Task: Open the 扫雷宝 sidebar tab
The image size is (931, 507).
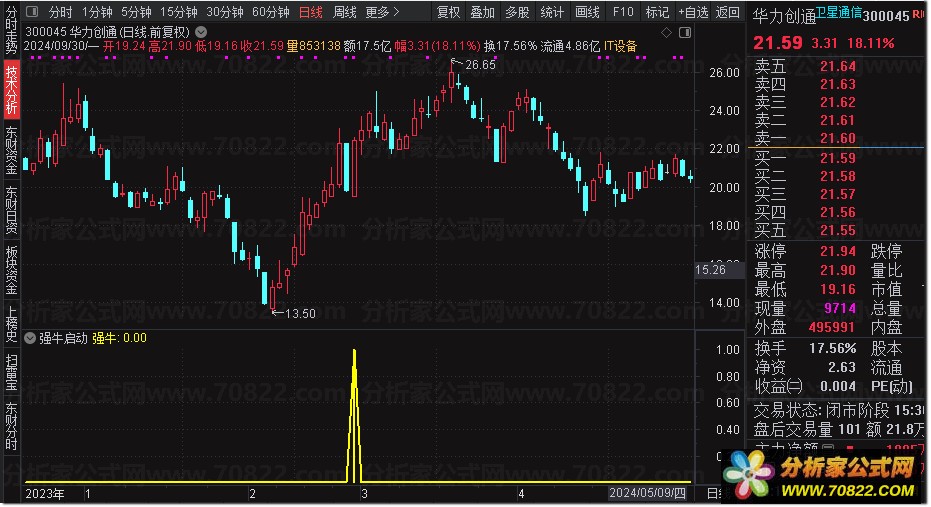Action: tap(11, 371)
